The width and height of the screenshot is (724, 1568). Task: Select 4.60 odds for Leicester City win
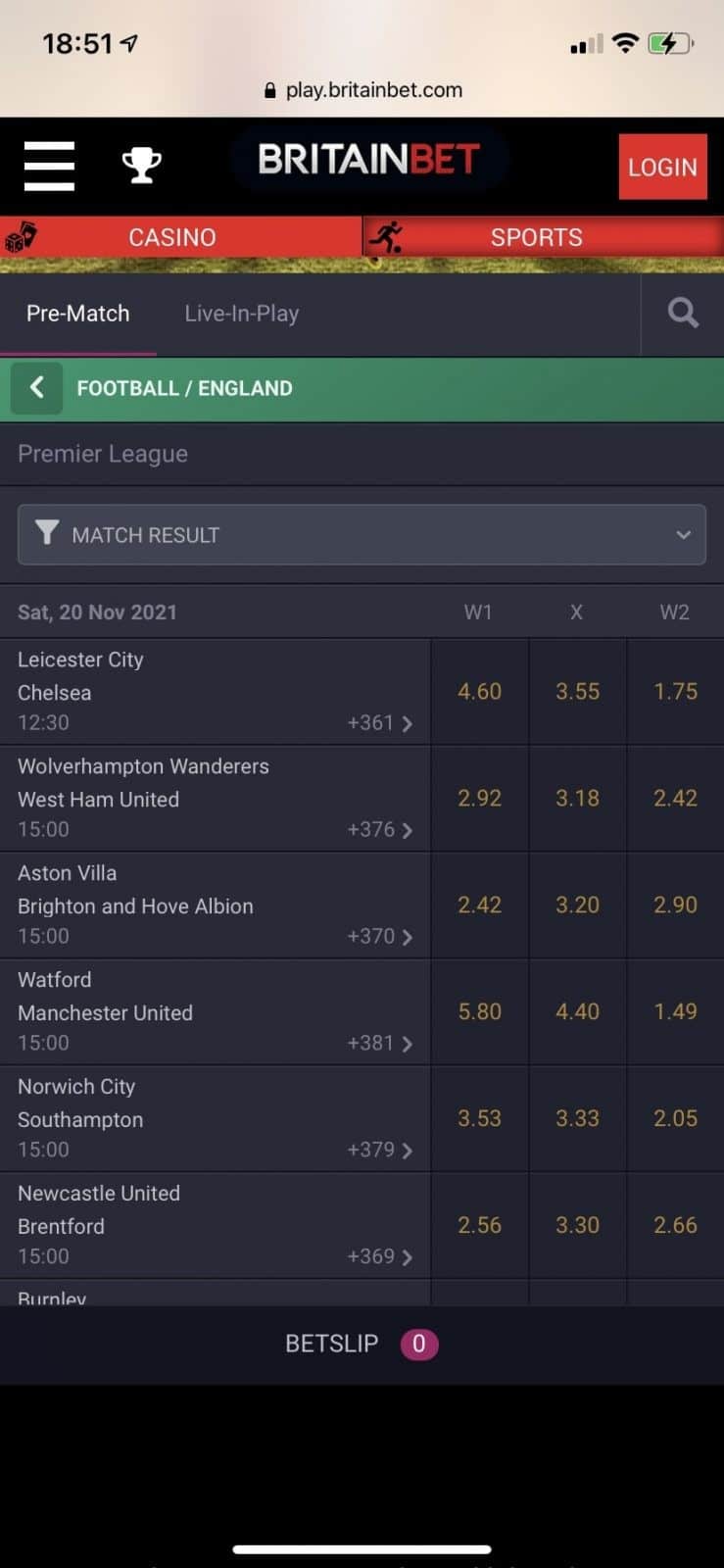click(x=479, y=692)
